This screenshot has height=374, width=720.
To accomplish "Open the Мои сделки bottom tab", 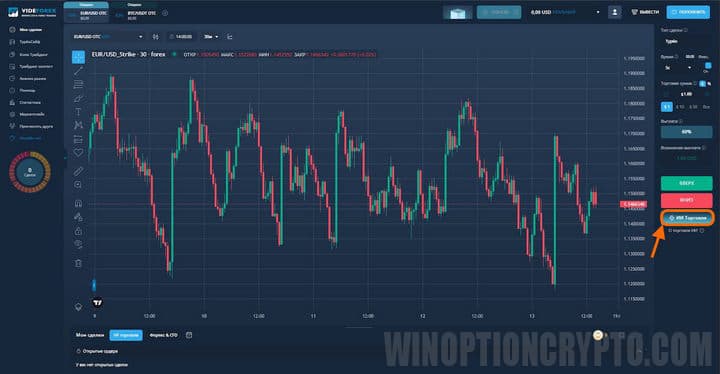I will click(x=90, y=335).
